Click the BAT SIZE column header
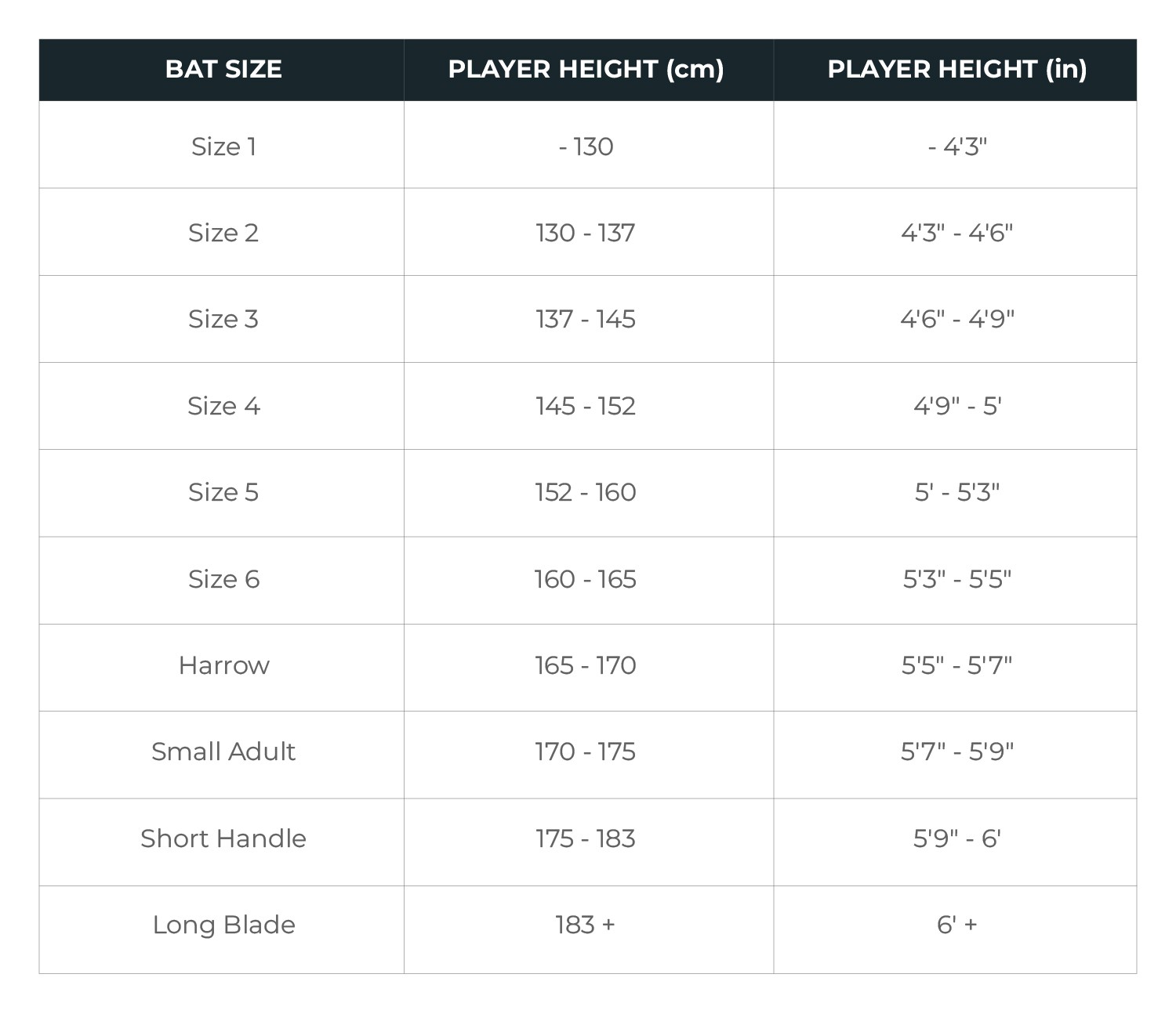 (x=223, y=69)
